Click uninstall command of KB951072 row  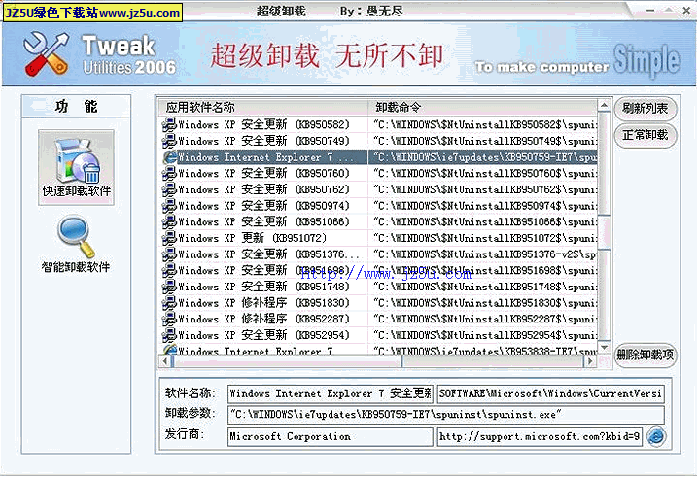tap(485, 239)
